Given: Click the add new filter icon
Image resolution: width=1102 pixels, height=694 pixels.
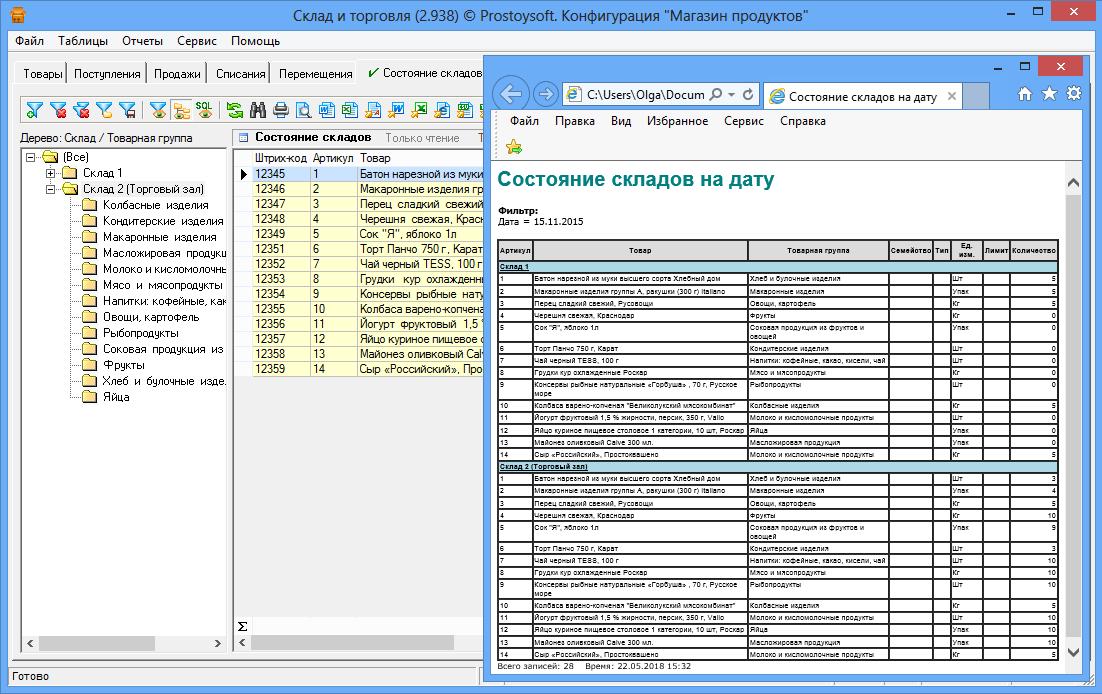Looking at the screenshot, I should point(35,110).
